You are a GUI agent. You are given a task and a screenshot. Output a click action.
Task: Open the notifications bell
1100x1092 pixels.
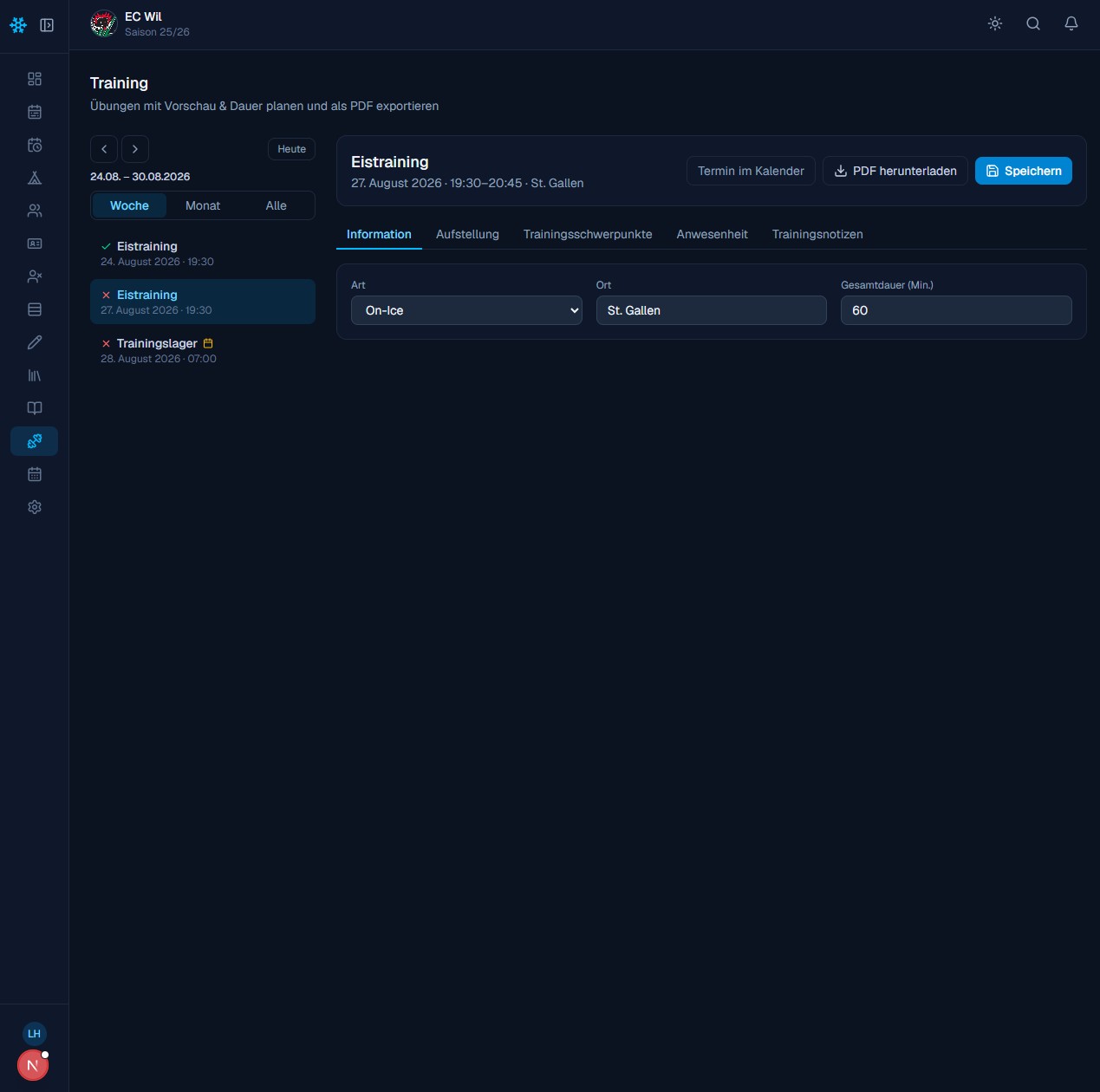pyautogui.click(x=1071, y=23)
